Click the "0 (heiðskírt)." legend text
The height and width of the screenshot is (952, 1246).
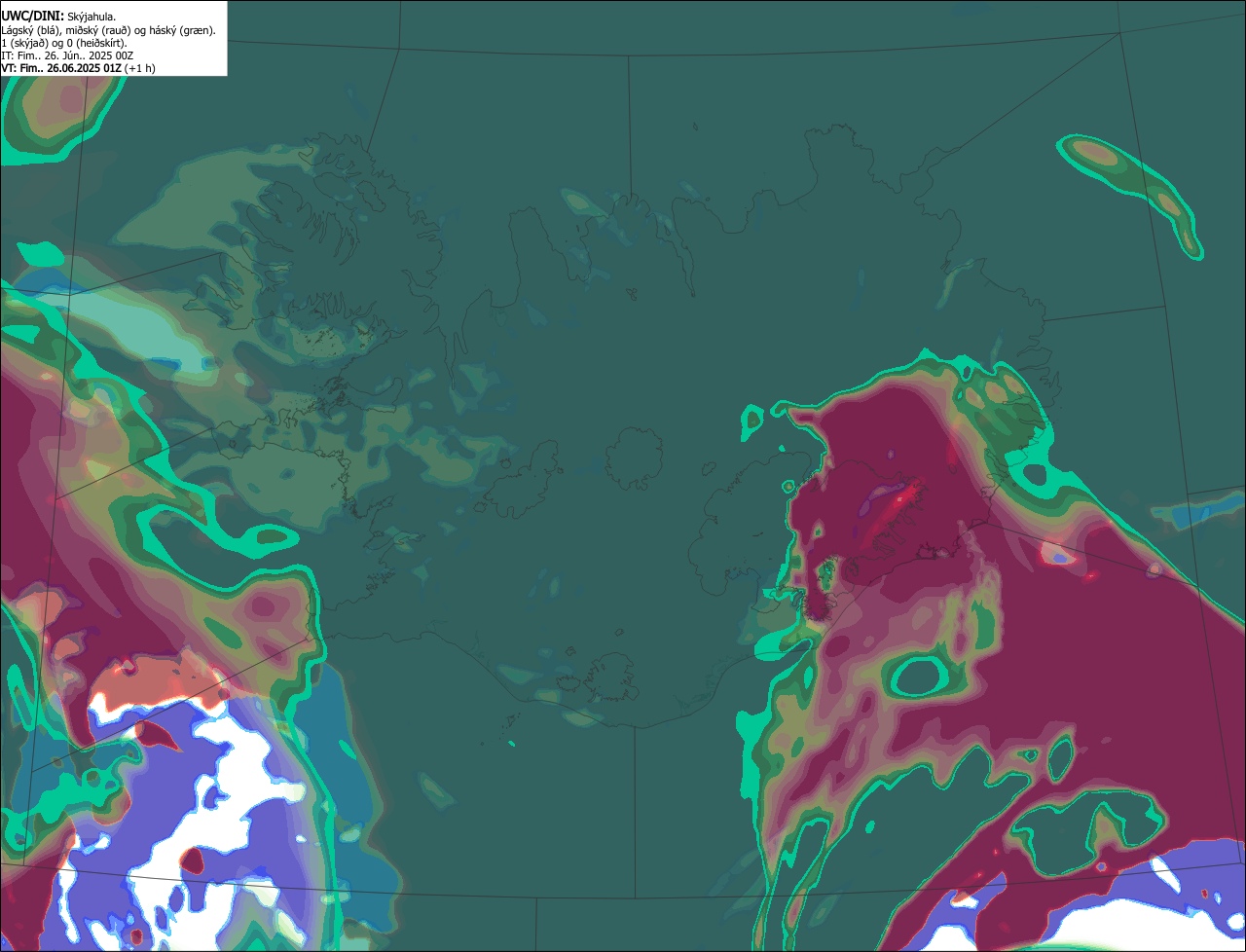pos(96,44)
